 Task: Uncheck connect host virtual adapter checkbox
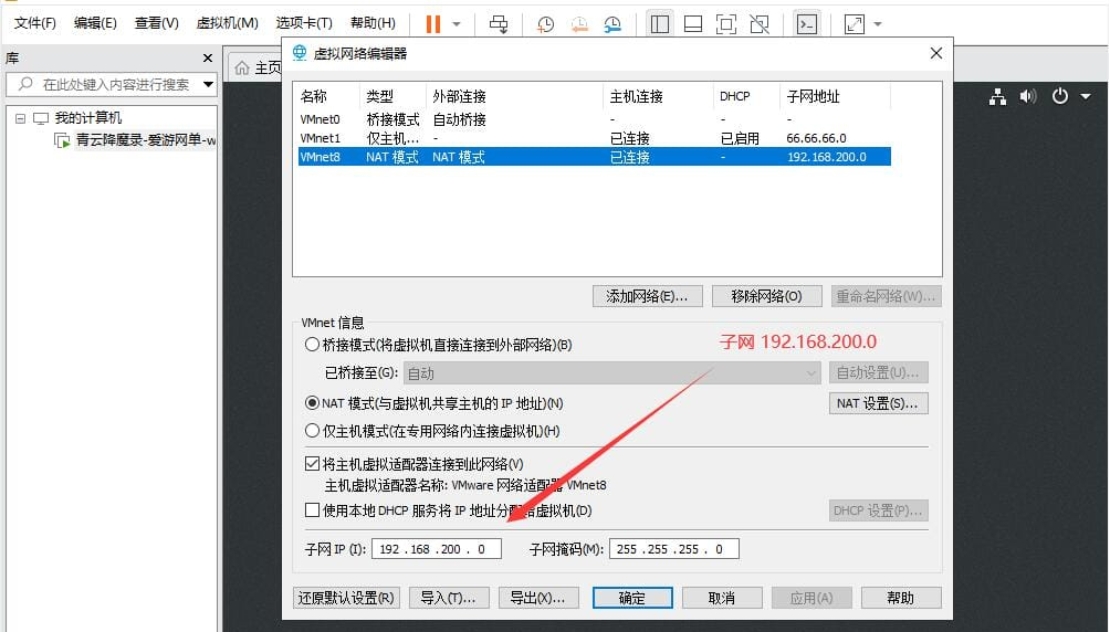(313, 464)
